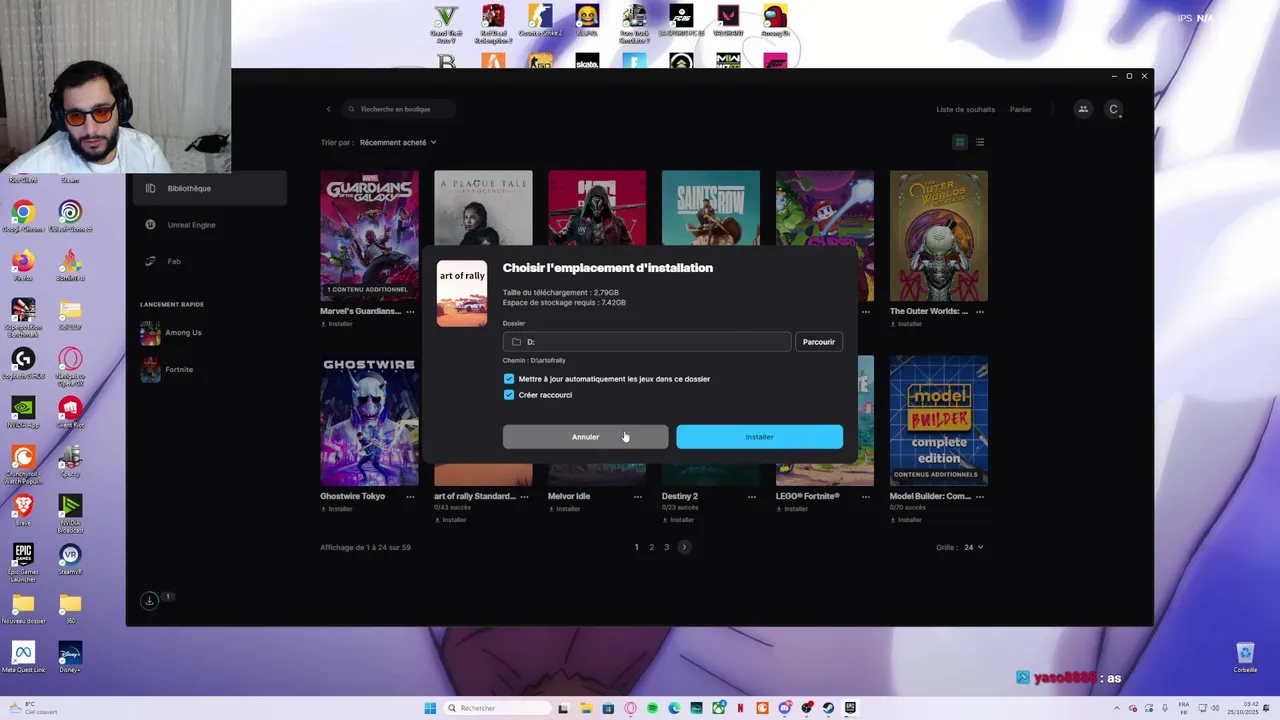This screenshot has height=720, width=1280.
Task: Open the Liste de souhaits link
Action: pyautogui.click(x=965, y=109)
